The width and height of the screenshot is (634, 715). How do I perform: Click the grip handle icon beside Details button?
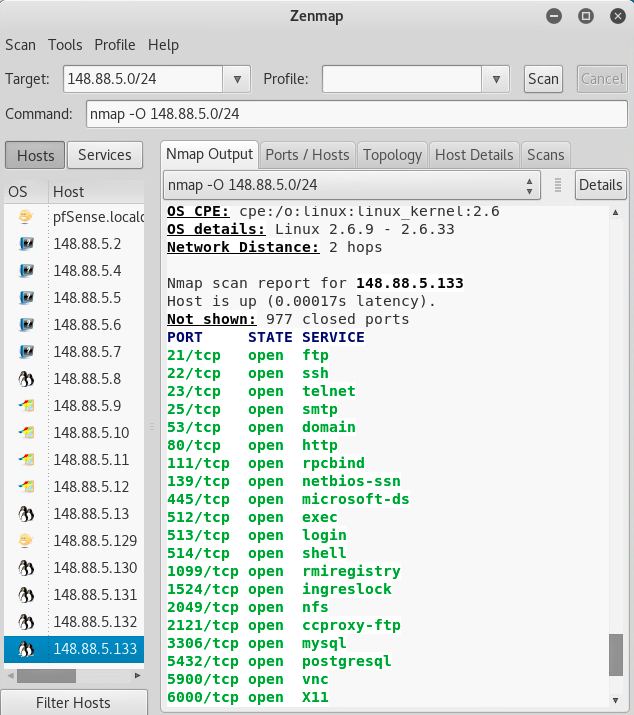pos(557,185)
